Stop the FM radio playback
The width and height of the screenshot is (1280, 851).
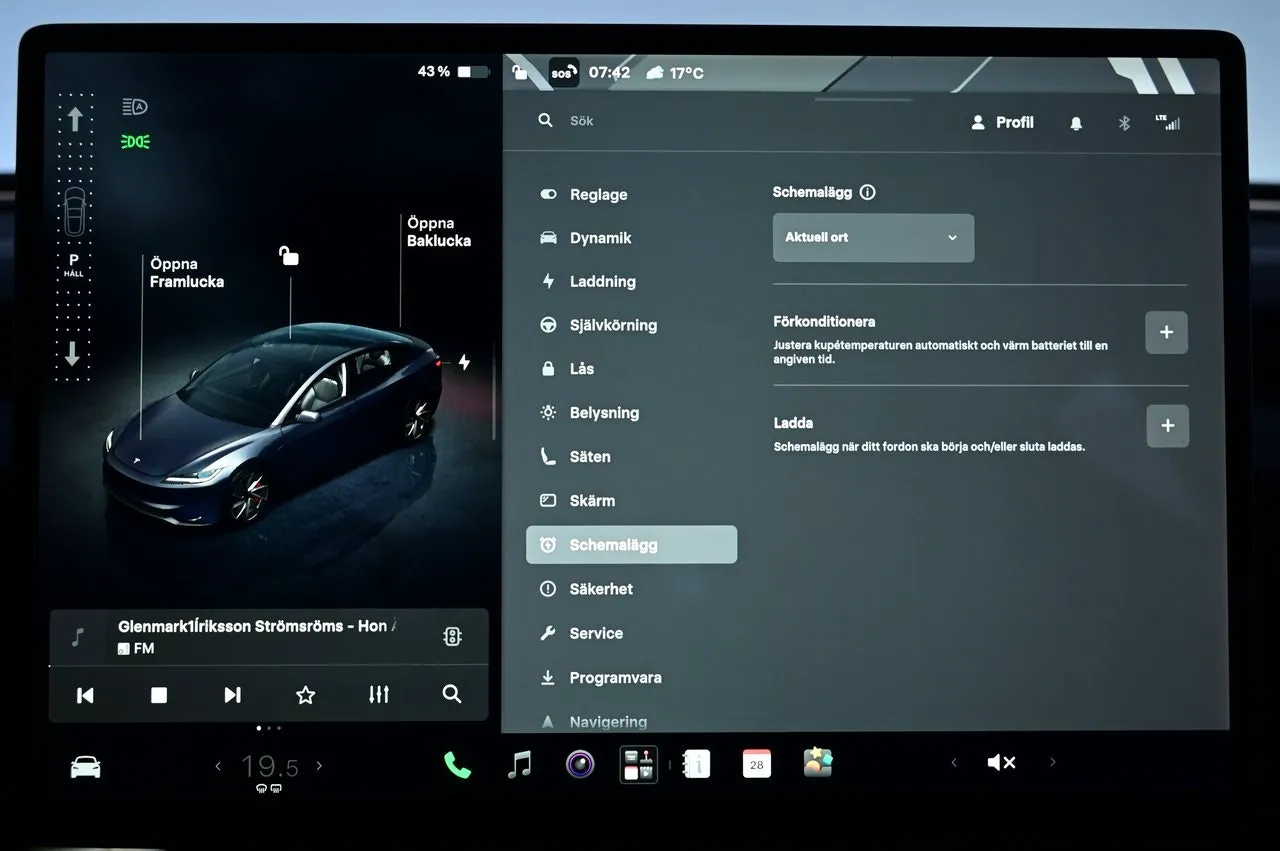pyautogui.click(x=159, y=695)
